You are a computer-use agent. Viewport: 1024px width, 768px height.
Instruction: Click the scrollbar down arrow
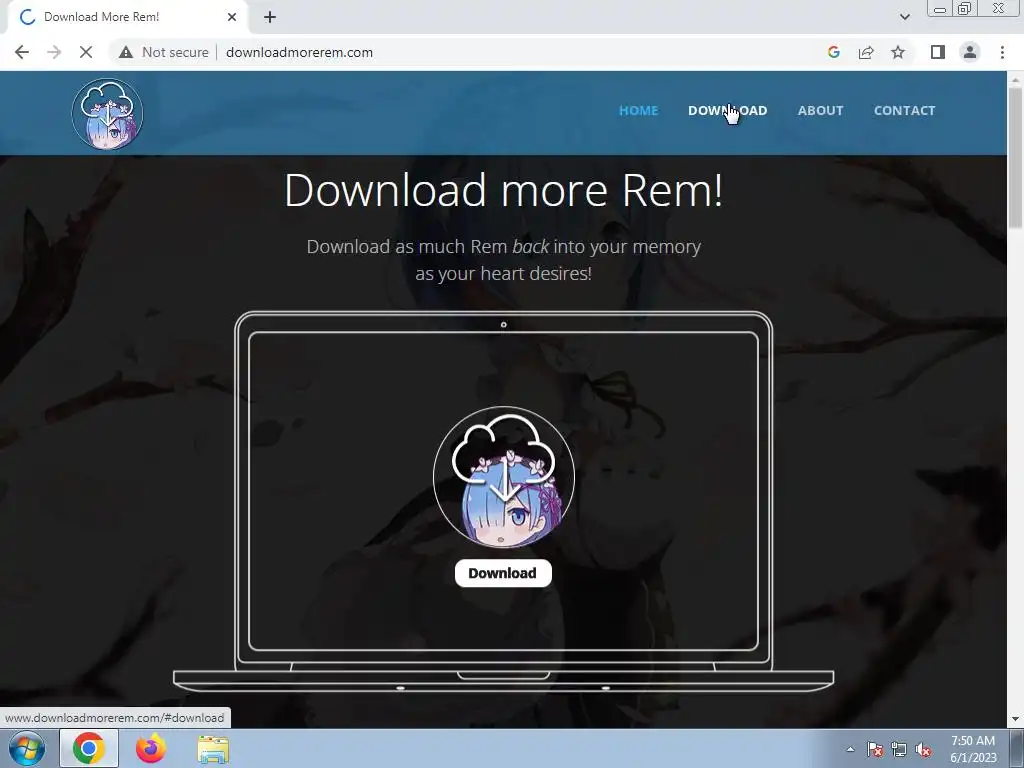(1015, 719)
